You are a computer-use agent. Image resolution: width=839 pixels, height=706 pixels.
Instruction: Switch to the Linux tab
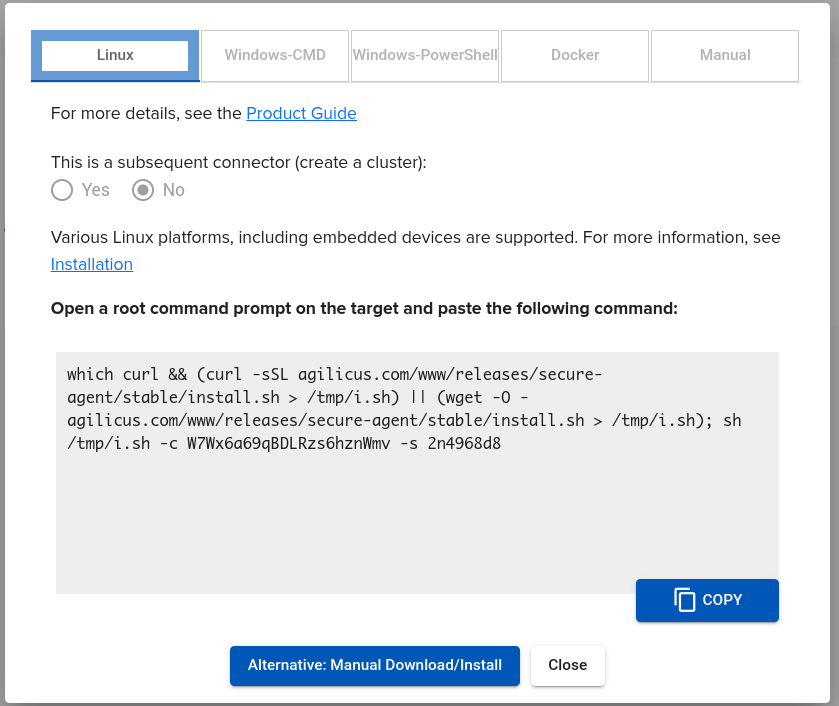coord(115,55)
